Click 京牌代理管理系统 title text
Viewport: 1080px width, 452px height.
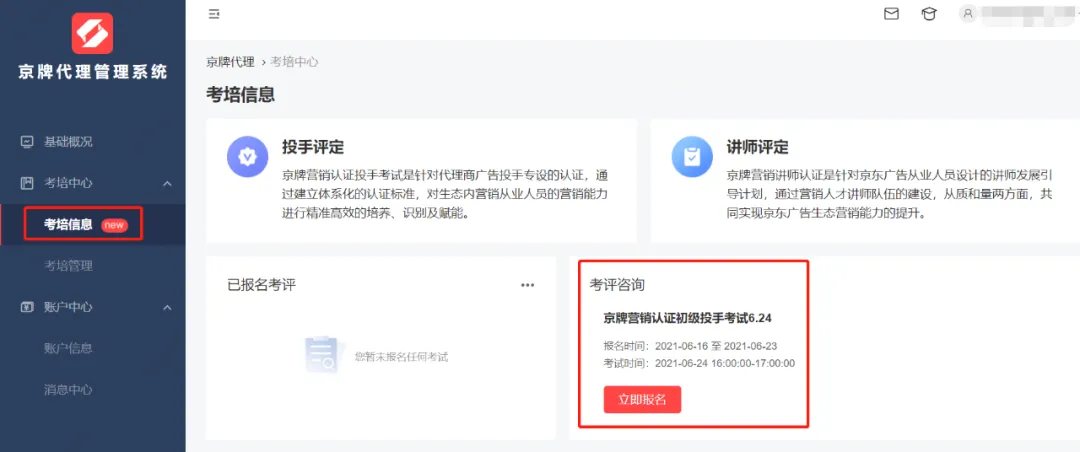coord(92,72)
